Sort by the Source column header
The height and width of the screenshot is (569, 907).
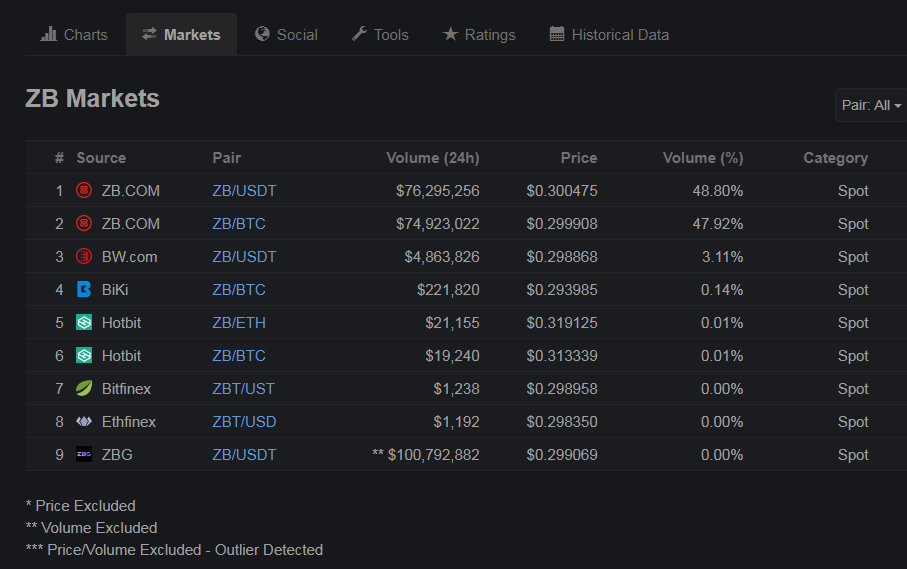(101, 158)
